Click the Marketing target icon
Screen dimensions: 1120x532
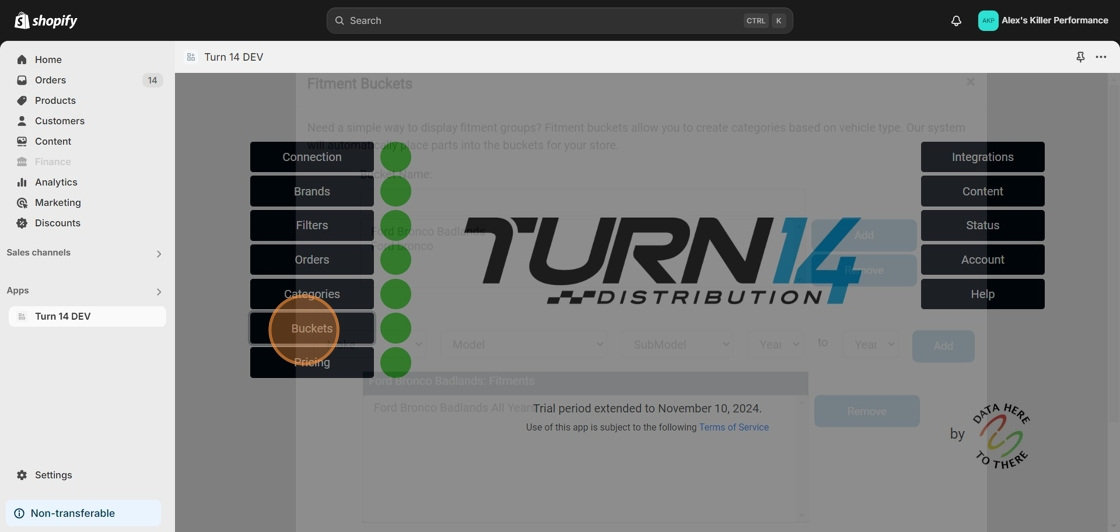pos(22,203)
